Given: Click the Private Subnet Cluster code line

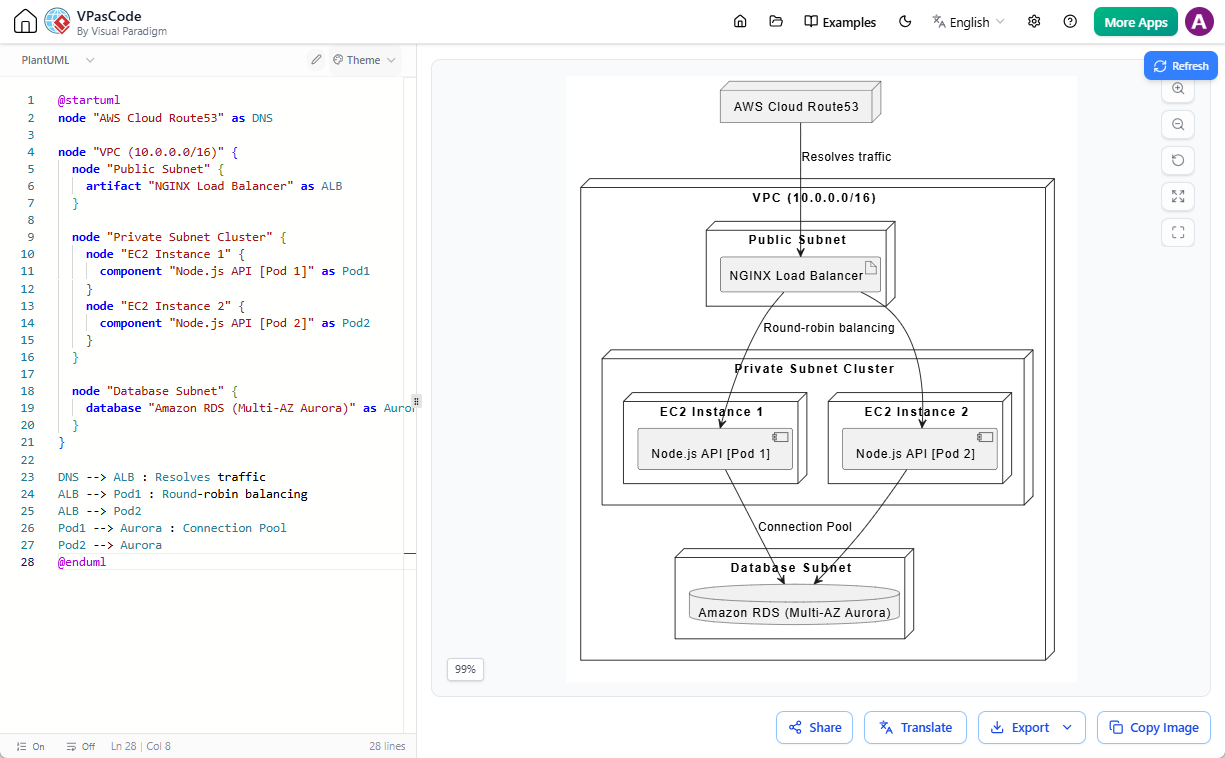Looking at the screenshot, I should click(179, 237).
